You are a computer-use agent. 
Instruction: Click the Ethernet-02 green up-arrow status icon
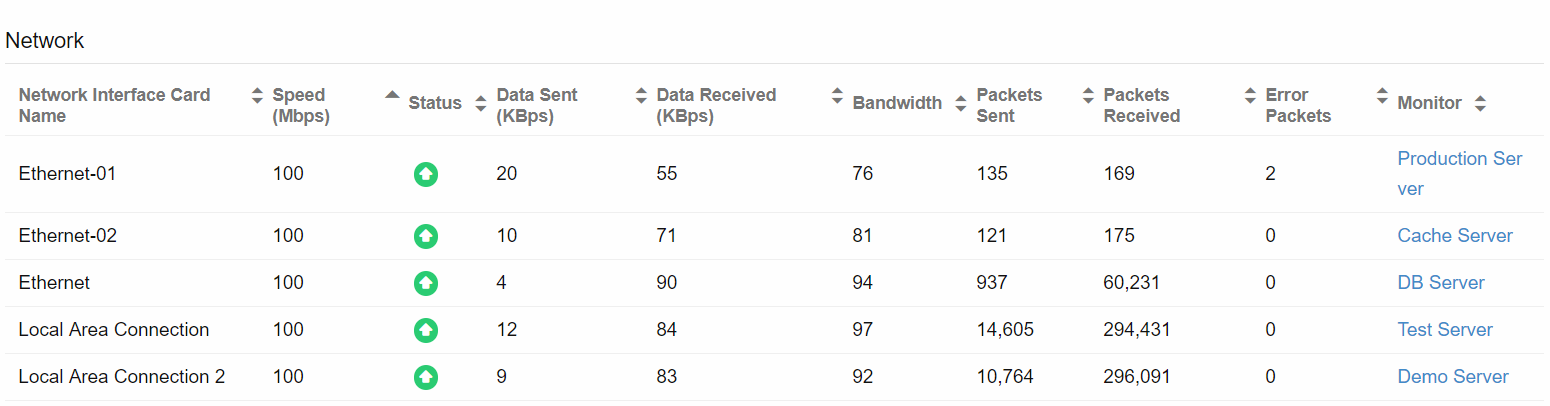[426, 237]
